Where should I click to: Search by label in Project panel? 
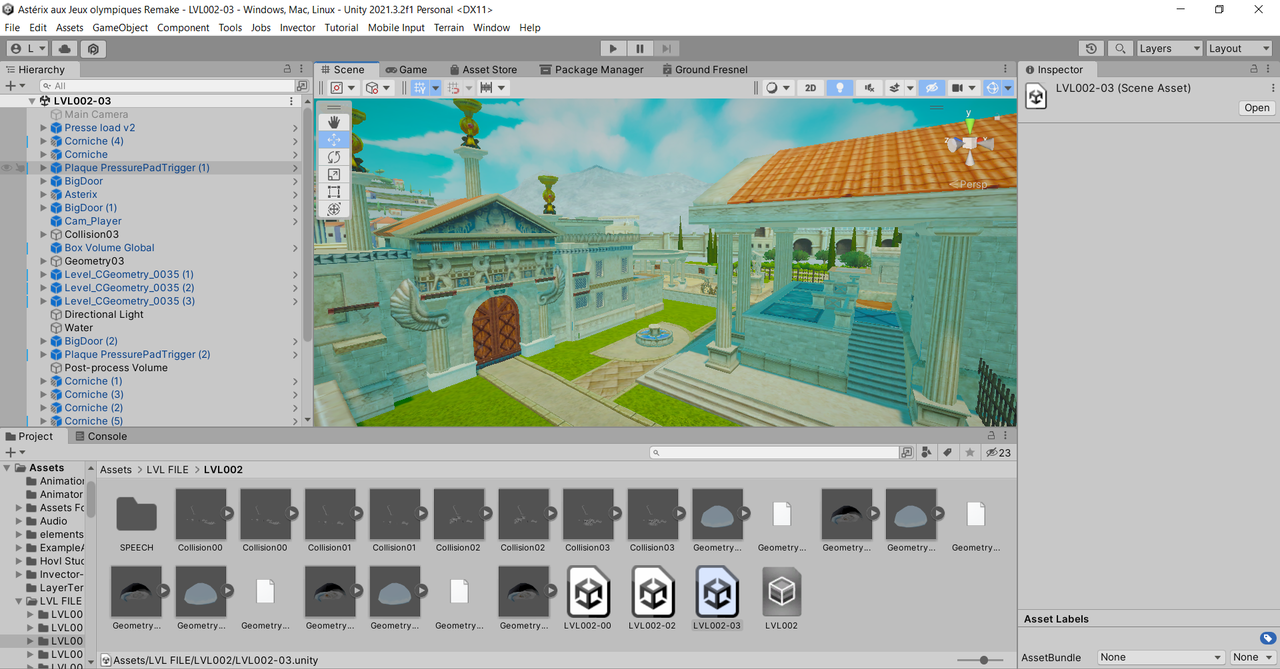pos(948,452)
